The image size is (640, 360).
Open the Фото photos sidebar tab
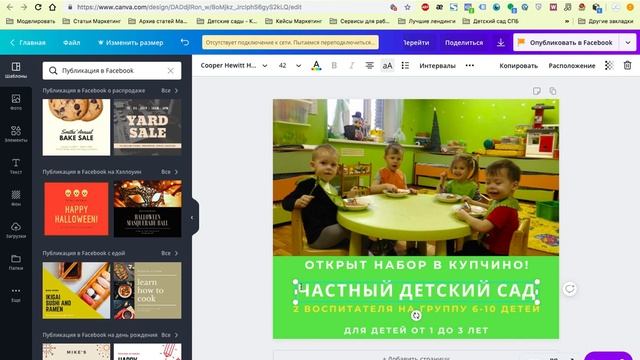(16, 102)
